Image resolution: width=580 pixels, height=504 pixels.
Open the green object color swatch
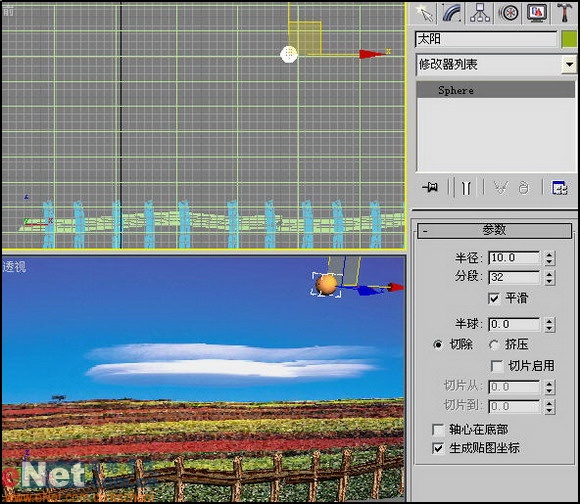569,39
